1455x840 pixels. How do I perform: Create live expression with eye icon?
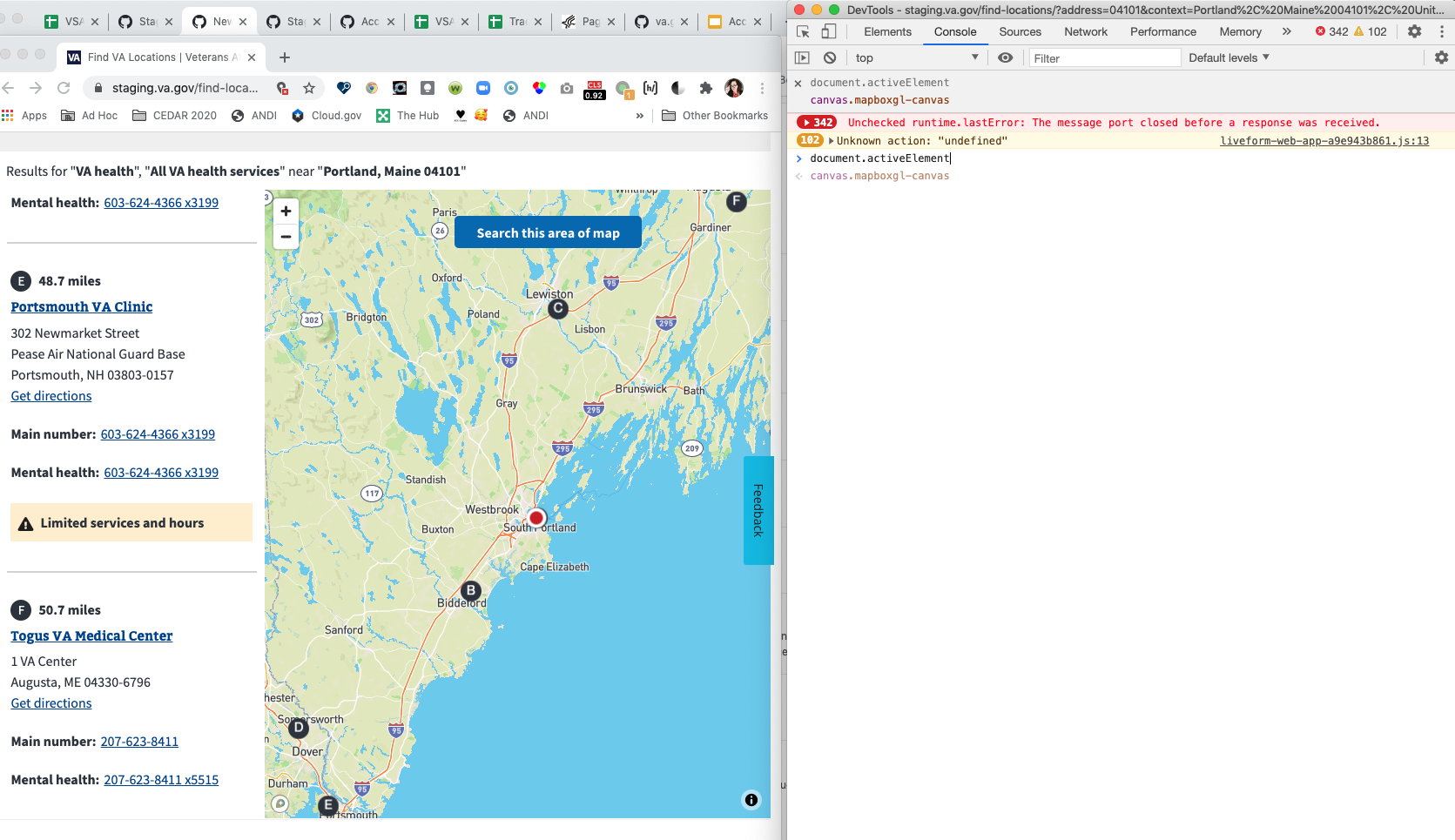click(x=1006, y=57)
